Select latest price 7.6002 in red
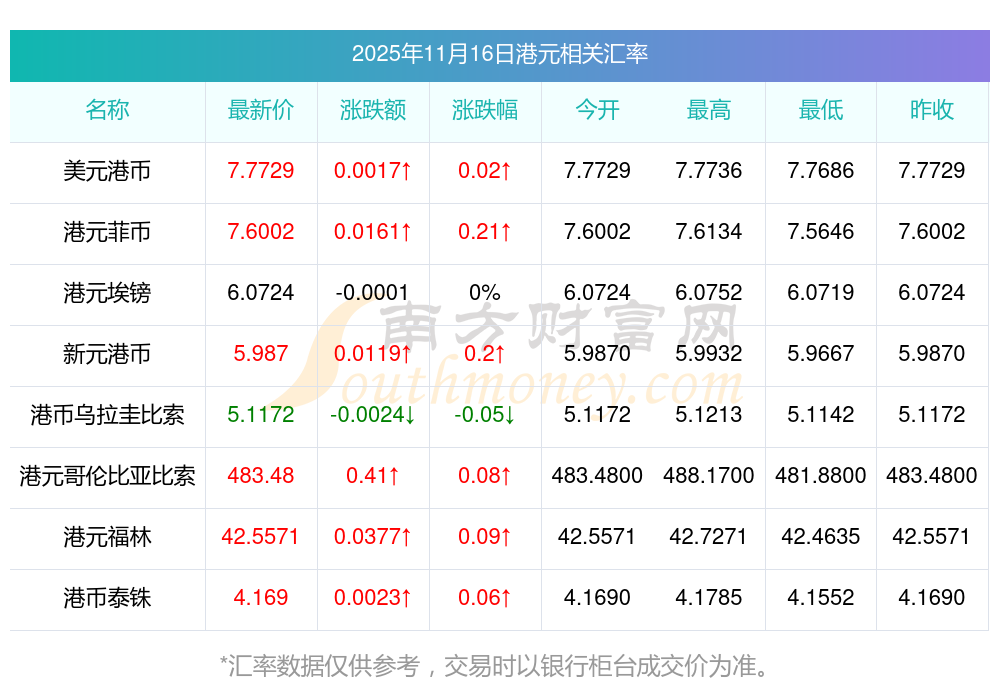 (x=260, y=231)
